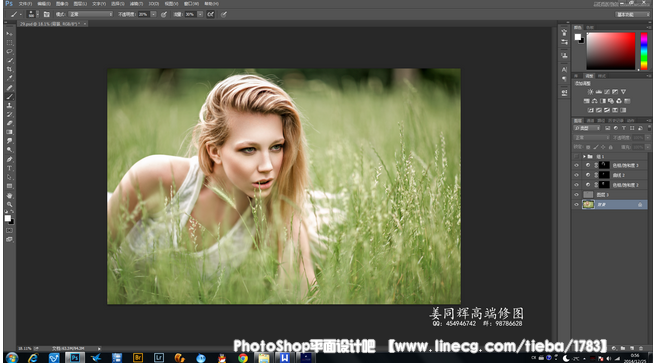
Task: Expand the 组 1 layer group
Action: point(585,156)
